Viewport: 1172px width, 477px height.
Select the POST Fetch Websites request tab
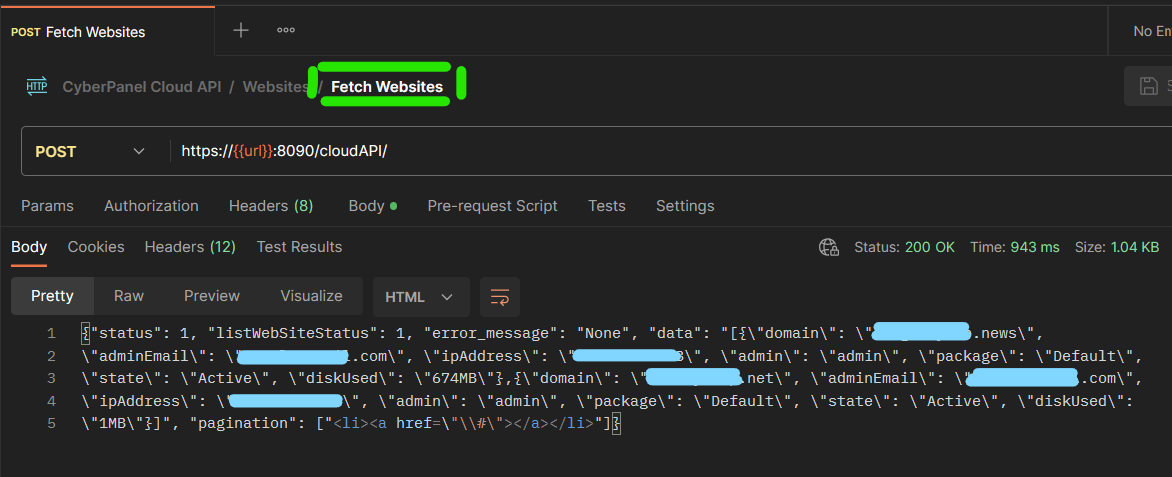[x=108, y=31]
